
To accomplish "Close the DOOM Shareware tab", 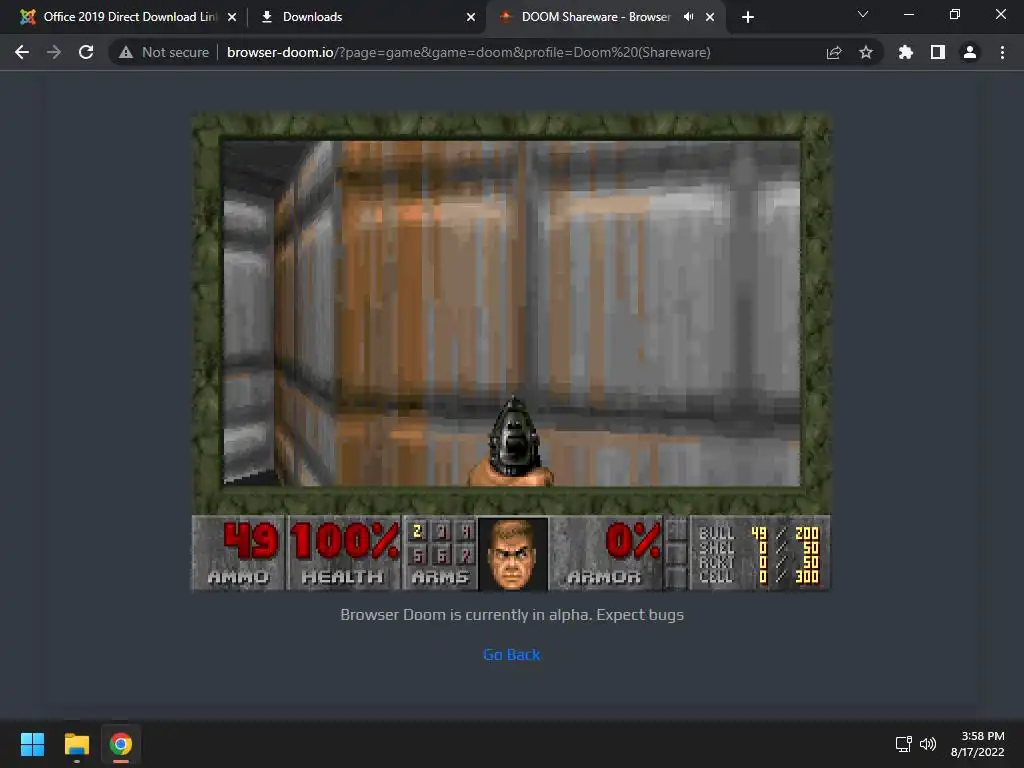I will pyautogui.click(x=710, y=17).
